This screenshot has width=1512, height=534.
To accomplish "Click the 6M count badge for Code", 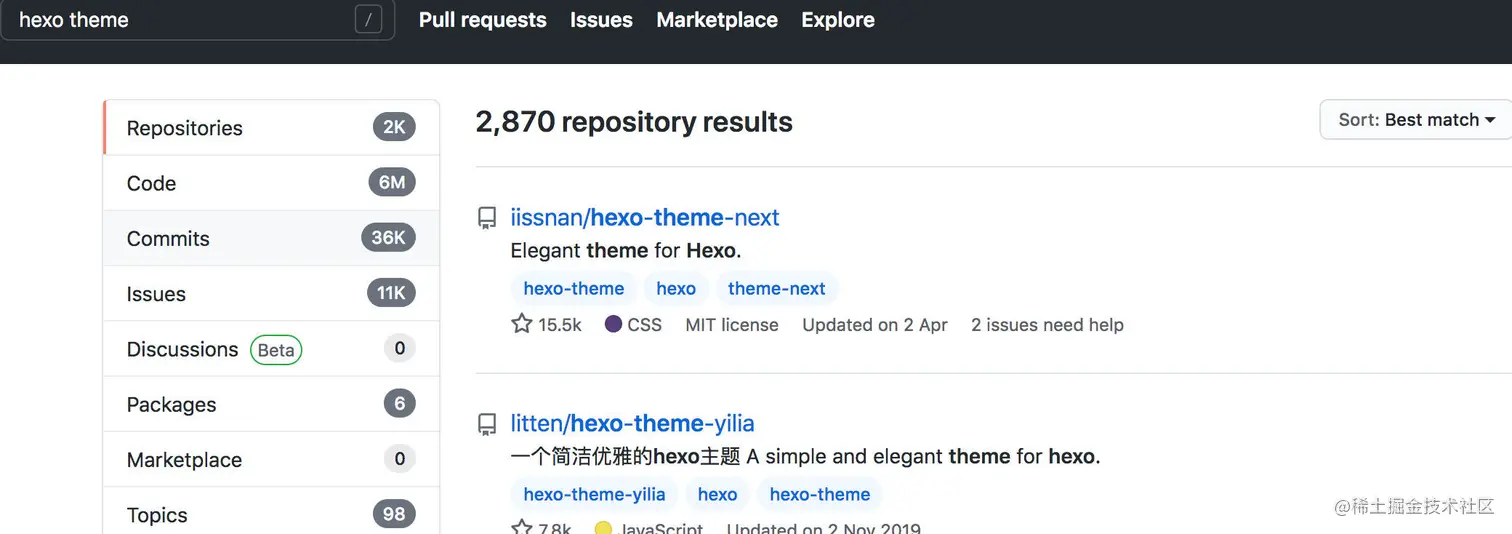I will tap(392, 182).
